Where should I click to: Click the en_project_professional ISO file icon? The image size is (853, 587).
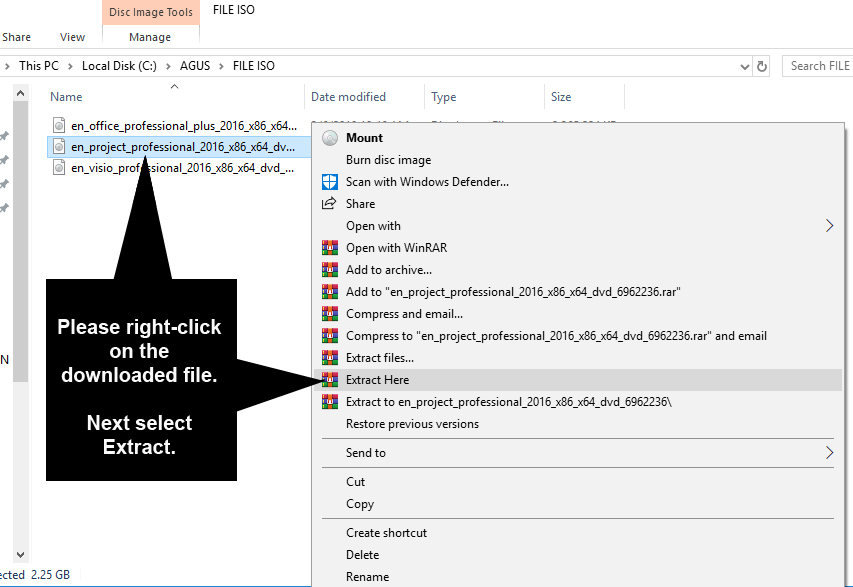59,147
